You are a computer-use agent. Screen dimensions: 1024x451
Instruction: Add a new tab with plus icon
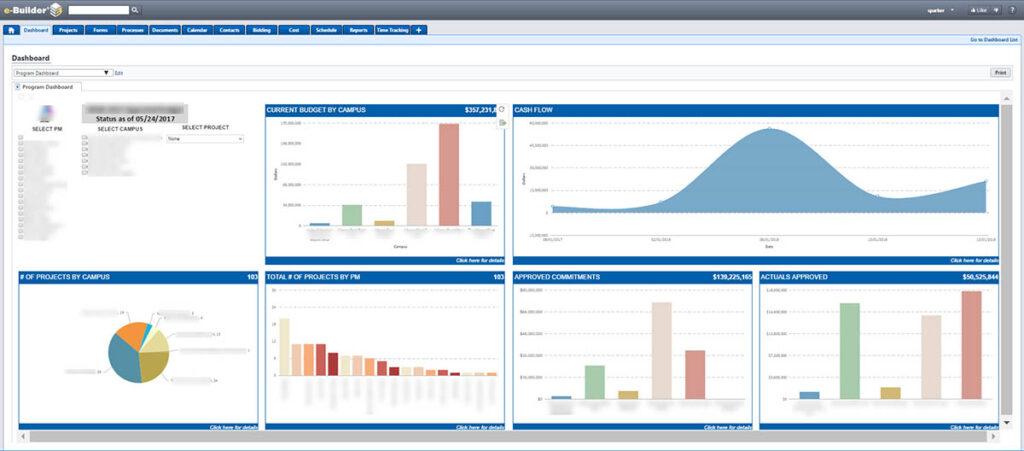(x=419, y=30)
